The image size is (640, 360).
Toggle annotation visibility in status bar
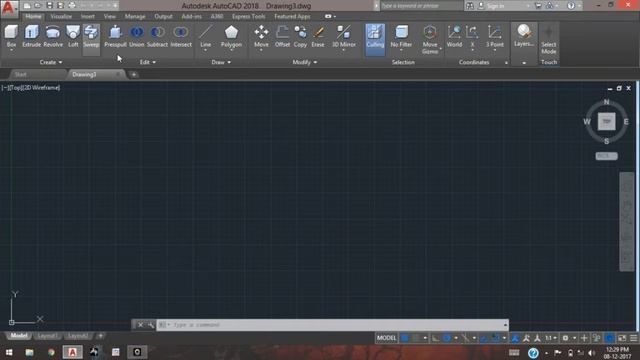coord(515,338)
